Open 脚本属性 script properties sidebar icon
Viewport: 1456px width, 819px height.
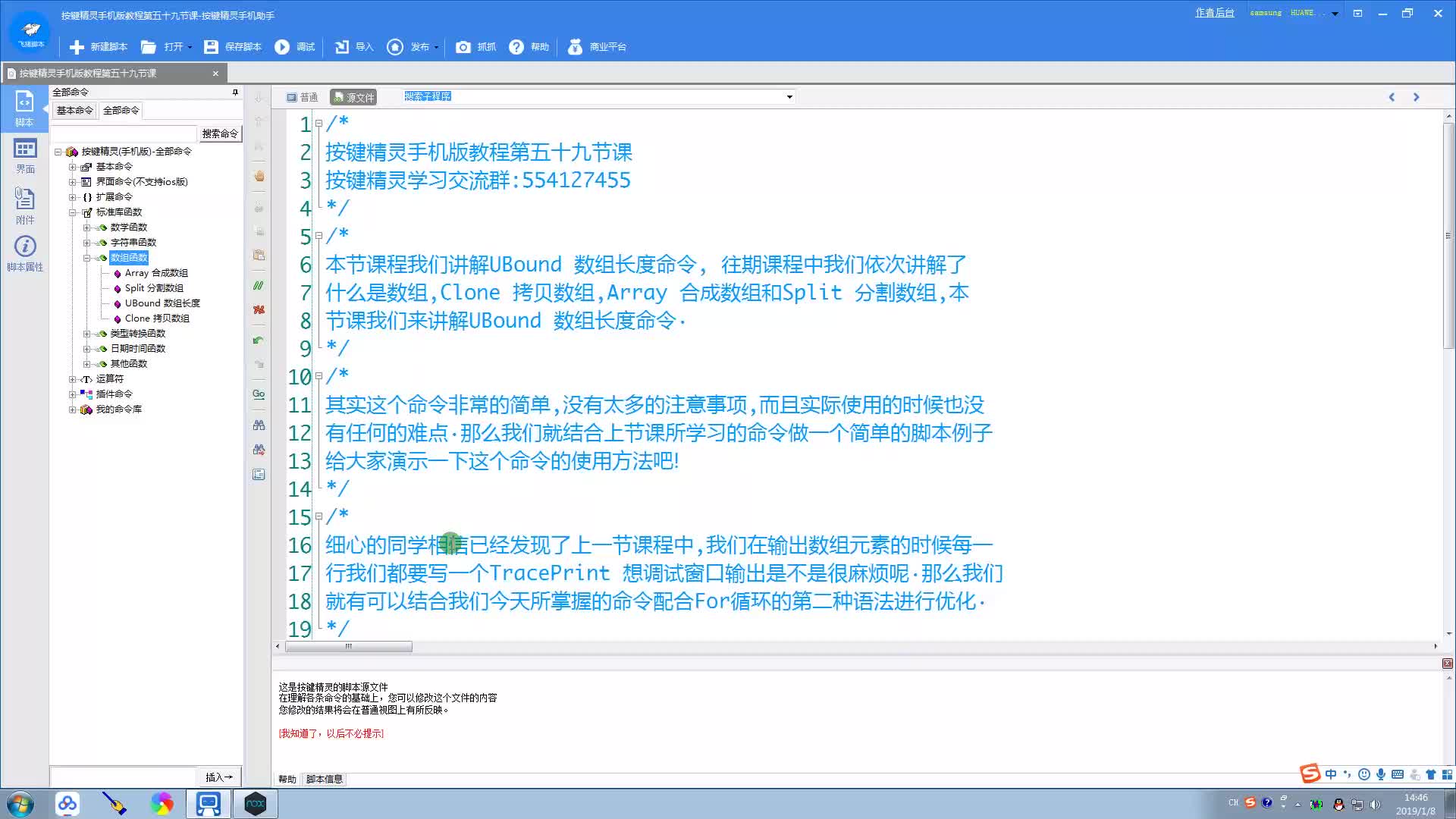tap(25, 253)
